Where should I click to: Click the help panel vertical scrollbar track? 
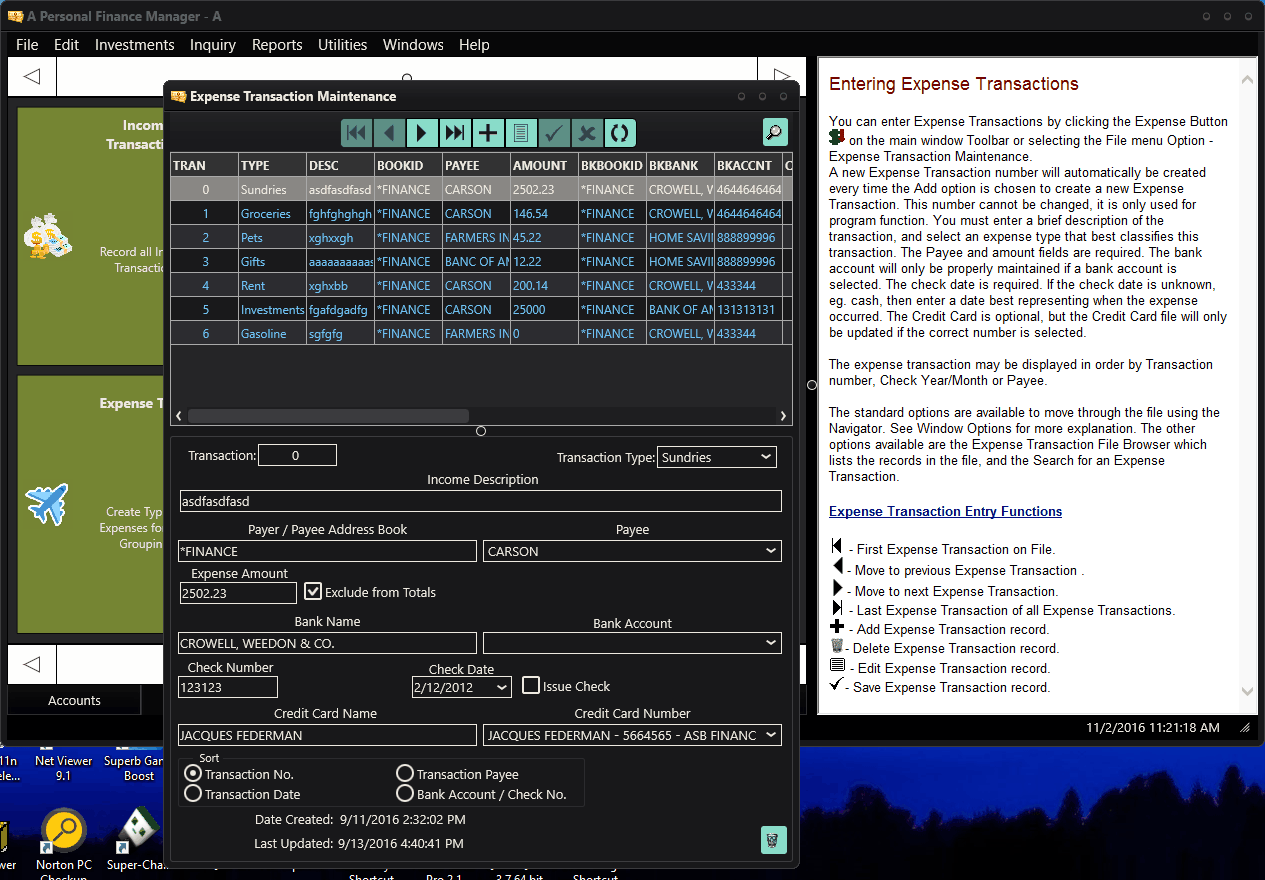coord(1247,385)
